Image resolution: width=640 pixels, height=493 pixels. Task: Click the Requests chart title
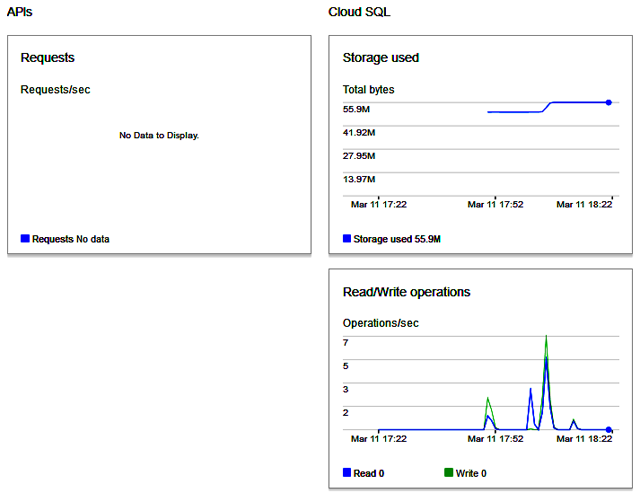47,58
